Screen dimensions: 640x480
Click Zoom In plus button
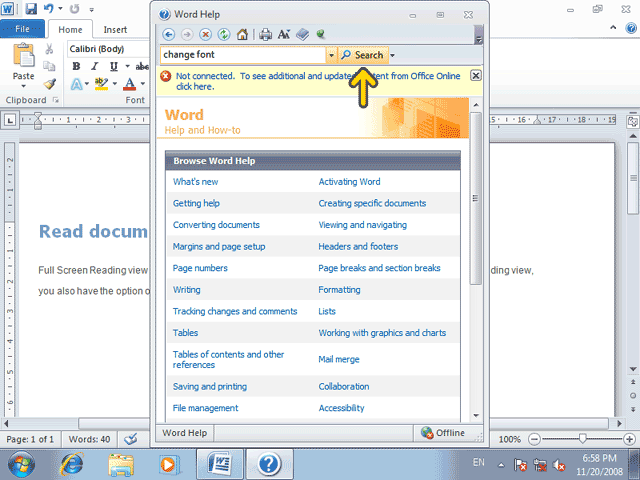tap(629, 439)
